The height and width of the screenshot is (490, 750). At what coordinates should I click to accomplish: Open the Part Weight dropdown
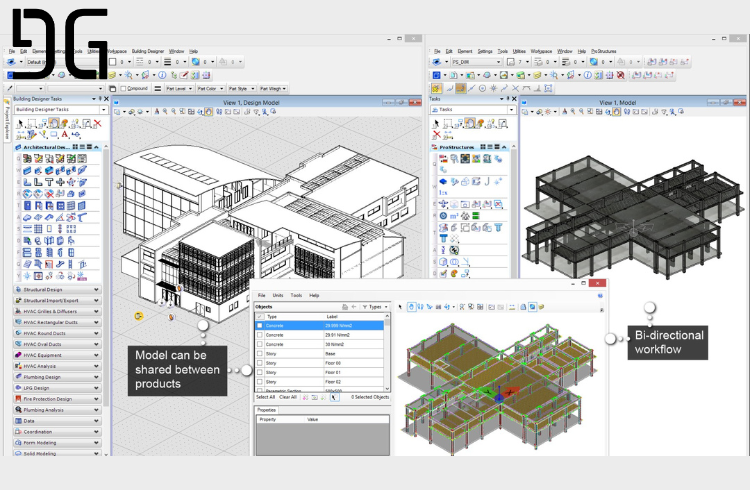274,89
